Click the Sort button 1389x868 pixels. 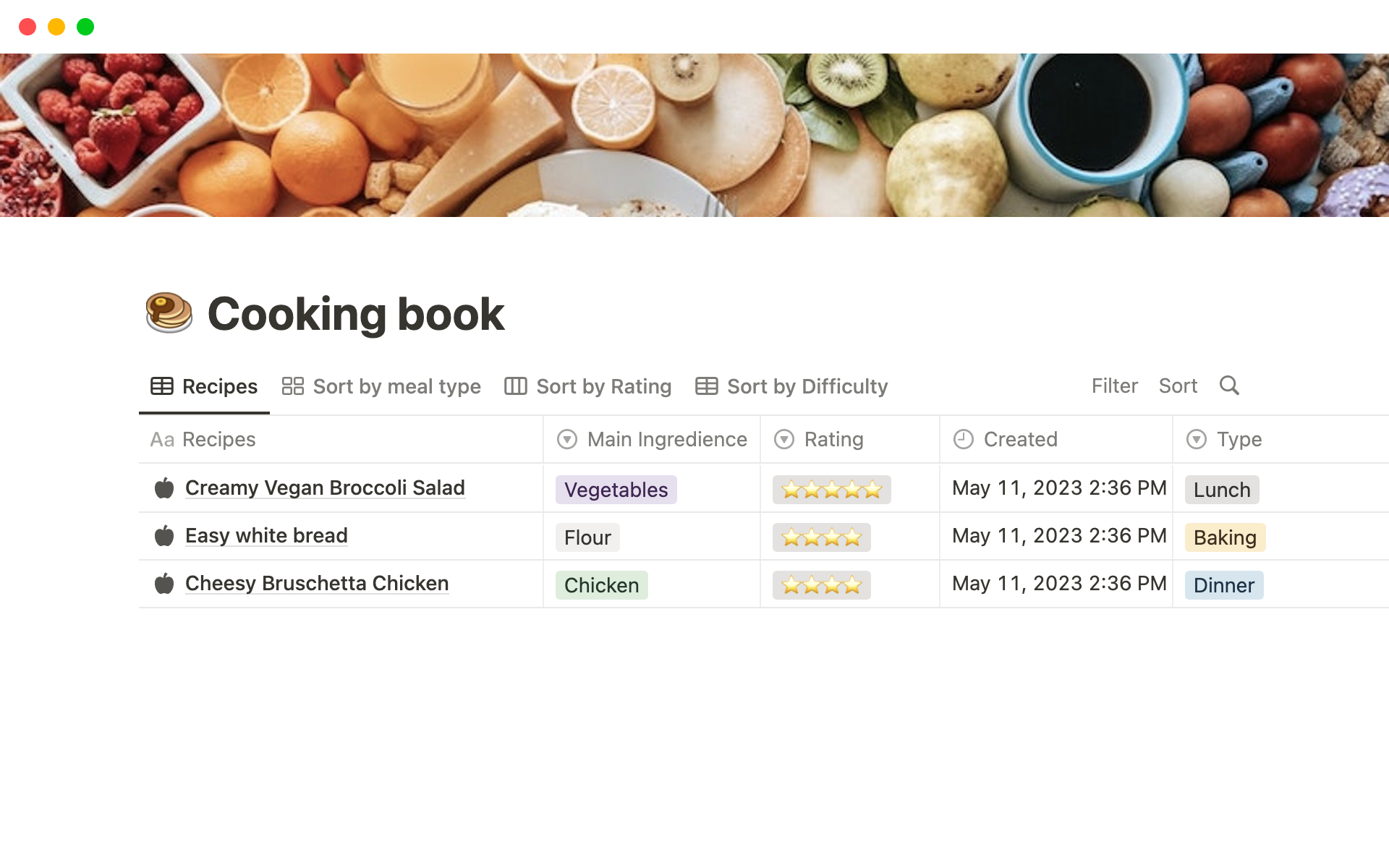(x=1177, y=386)
